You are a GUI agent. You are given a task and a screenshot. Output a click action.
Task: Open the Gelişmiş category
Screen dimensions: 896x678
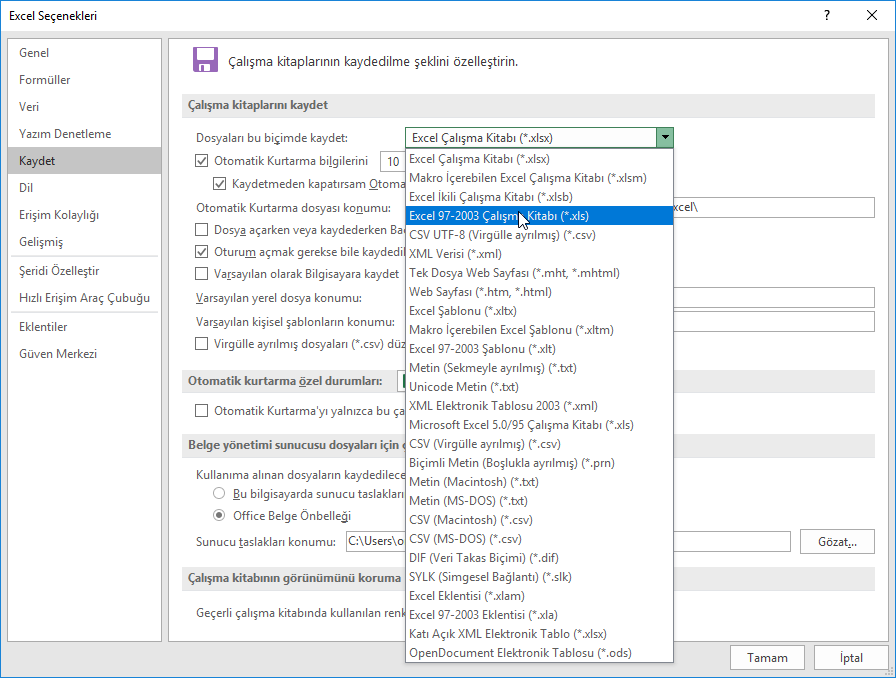coord(85,242)
